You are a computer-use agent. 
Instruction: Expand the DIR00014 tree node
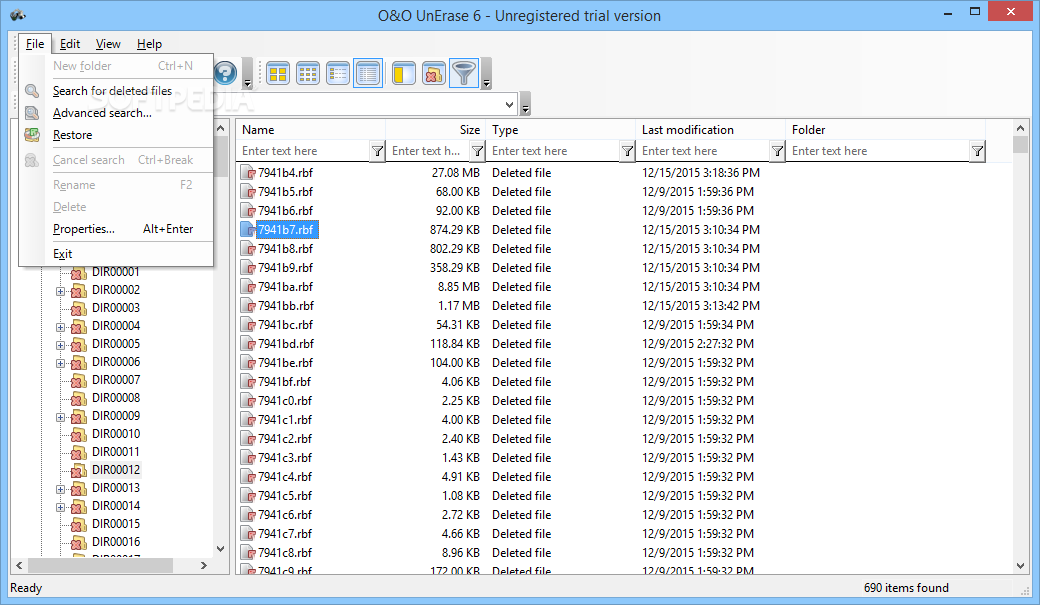click(60, 507)
